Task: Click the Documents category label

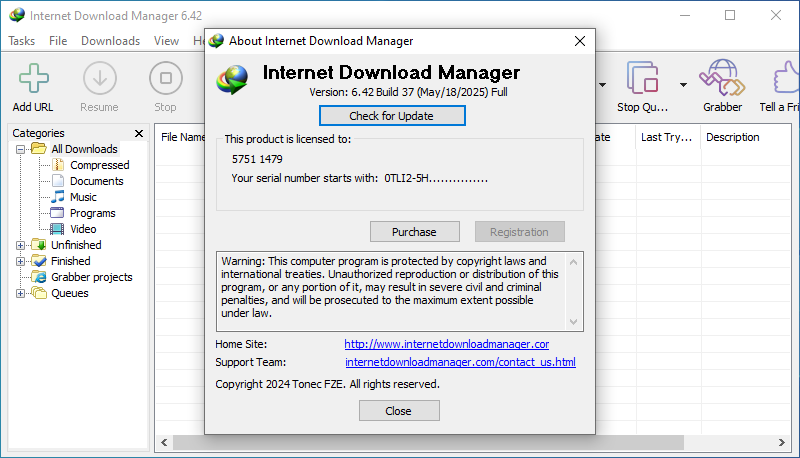Action: [96, 181]
